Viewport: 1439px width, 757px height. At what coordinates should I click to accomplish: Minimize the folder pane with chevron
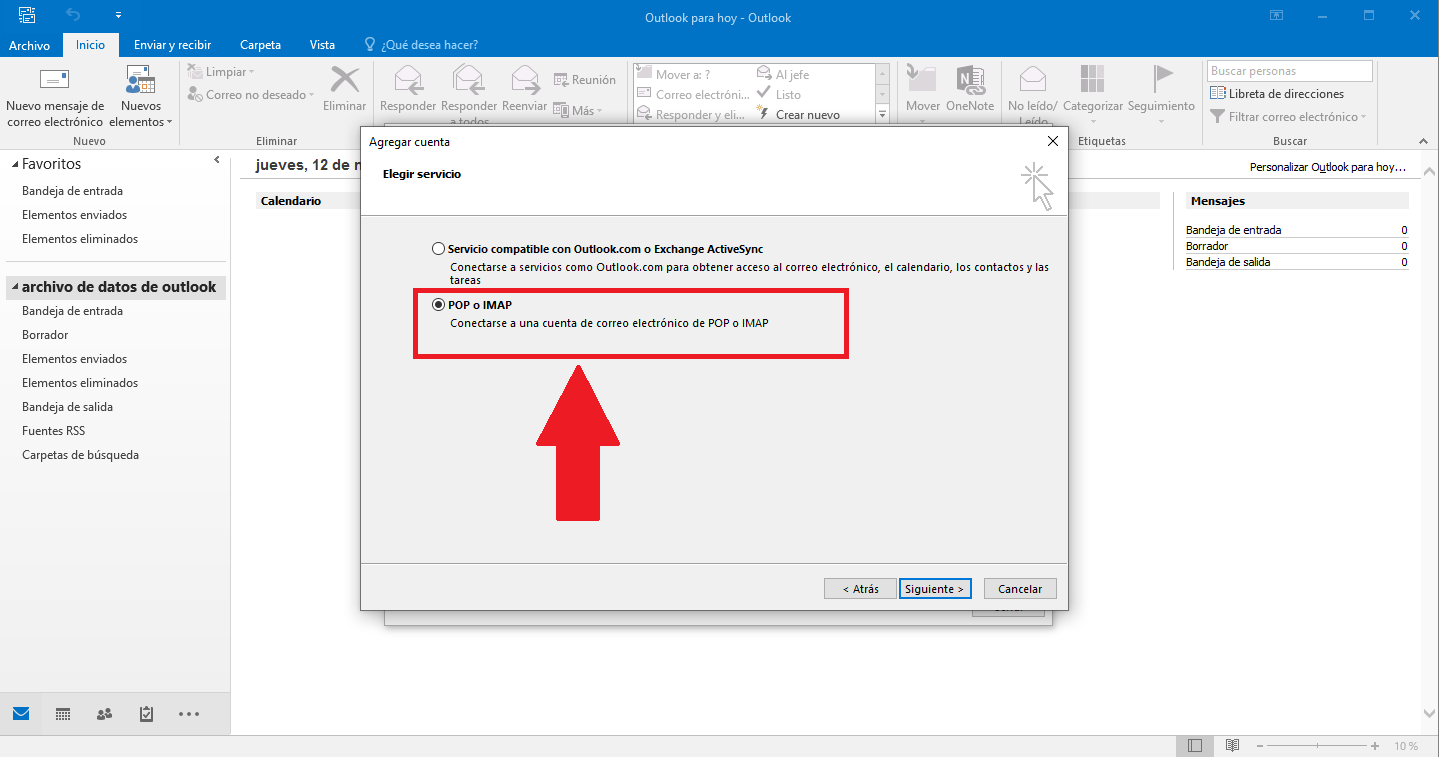point(217,160)
